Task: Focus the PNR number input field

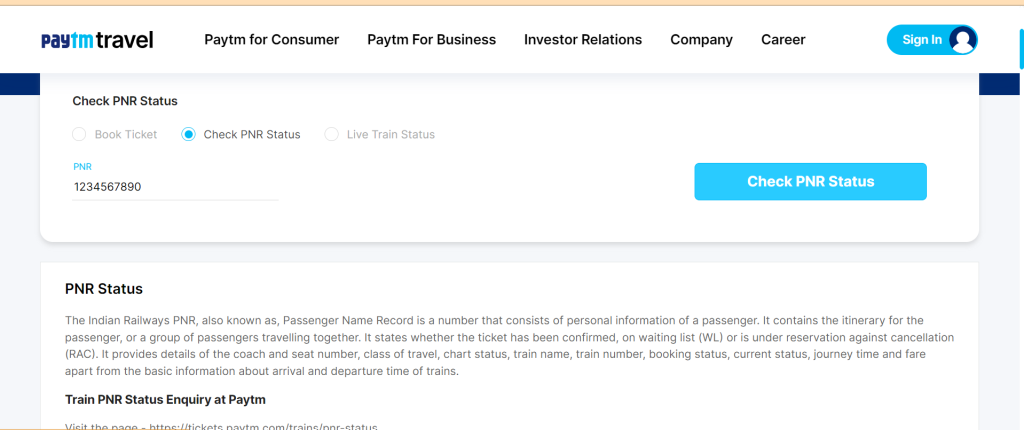Action: pos(175,188)
